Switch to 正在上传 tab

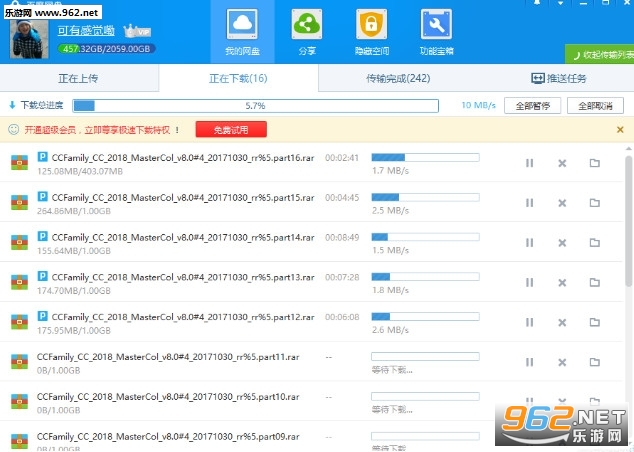pos(78,78)
